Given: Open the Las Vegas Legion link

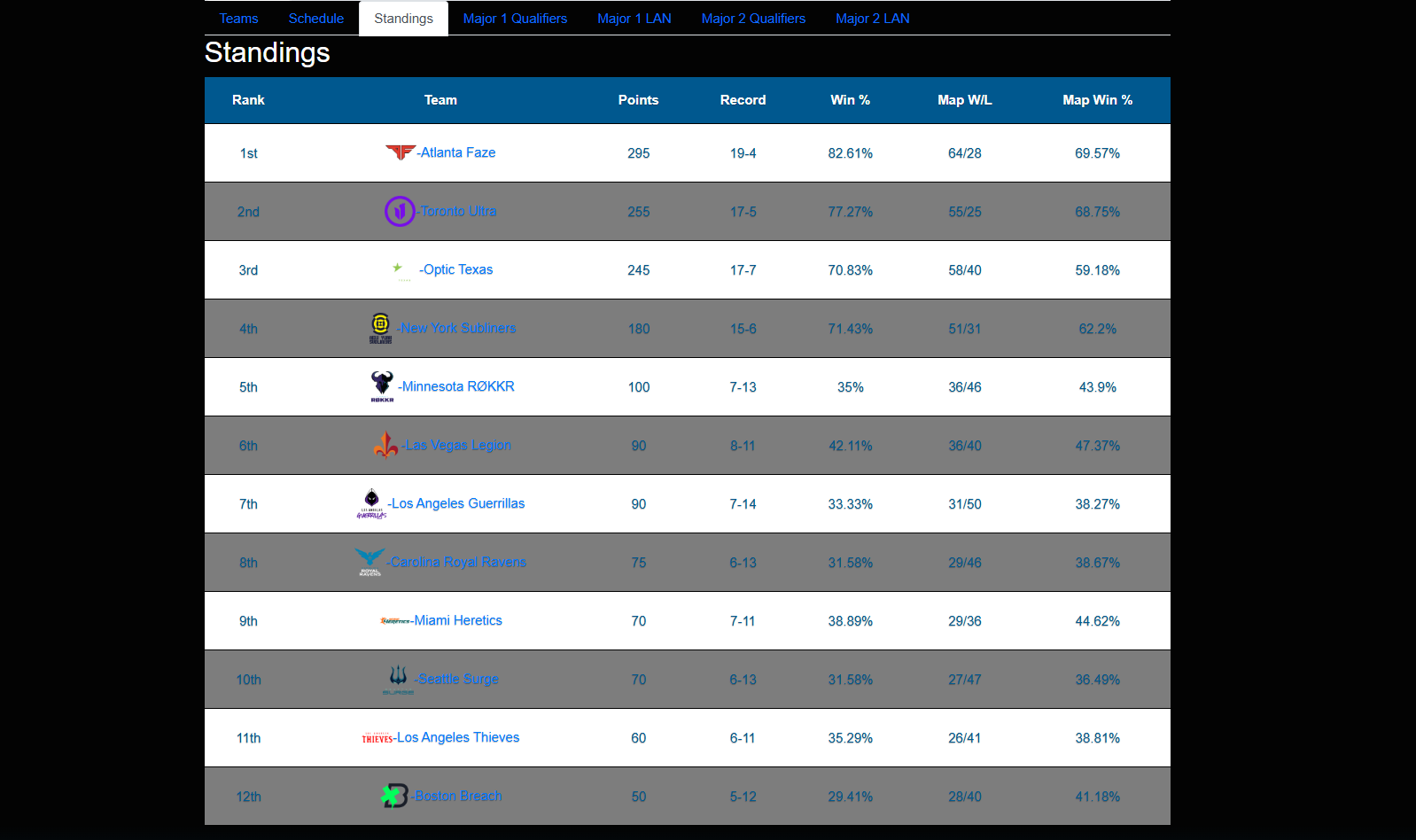Looking at the screenshot, I should [x=456, y=445].
